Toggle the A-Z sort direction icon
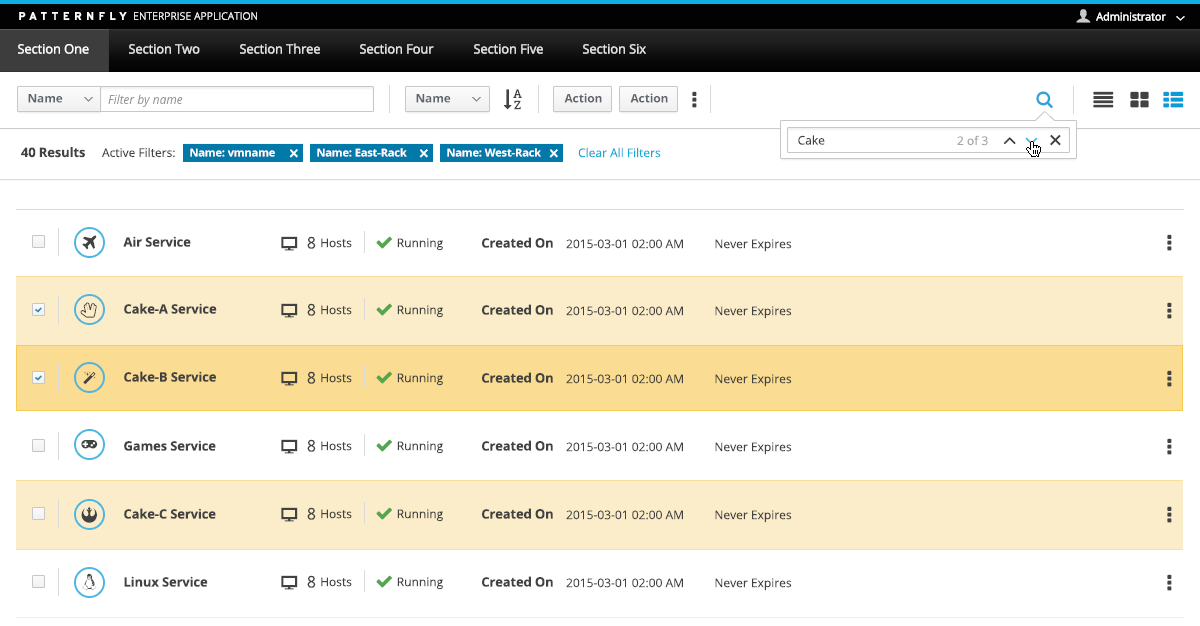1200x626 pixels. click(513, 99)
